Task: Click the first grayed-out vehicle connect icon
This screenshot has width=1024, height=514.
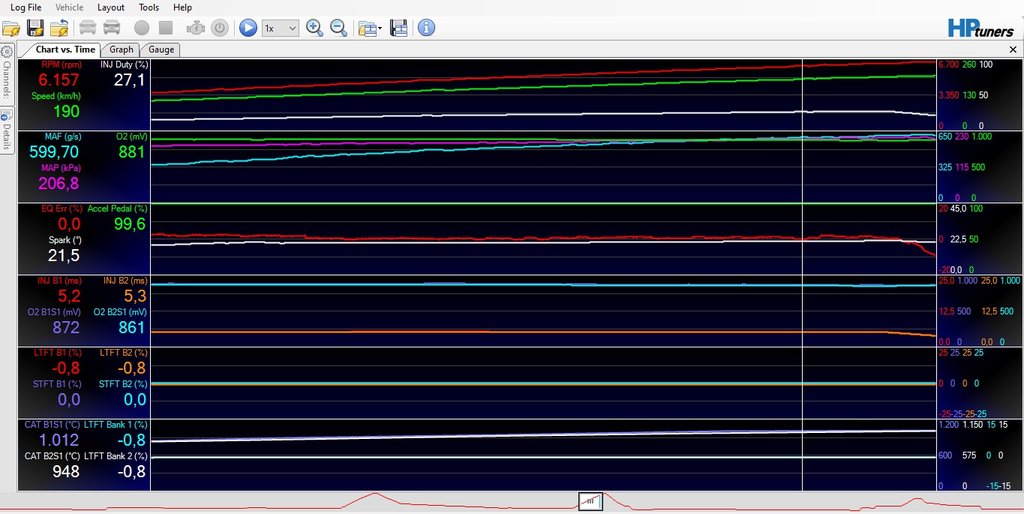Action: click(x=88, y=28)
